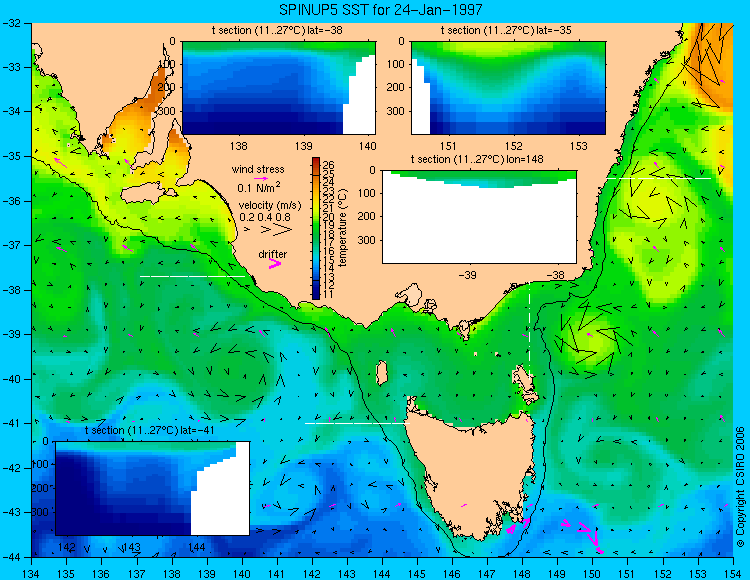The image size is (750, 580).
Task: Click the -44 latitude tick on left axis
Action: click(11, 557)
